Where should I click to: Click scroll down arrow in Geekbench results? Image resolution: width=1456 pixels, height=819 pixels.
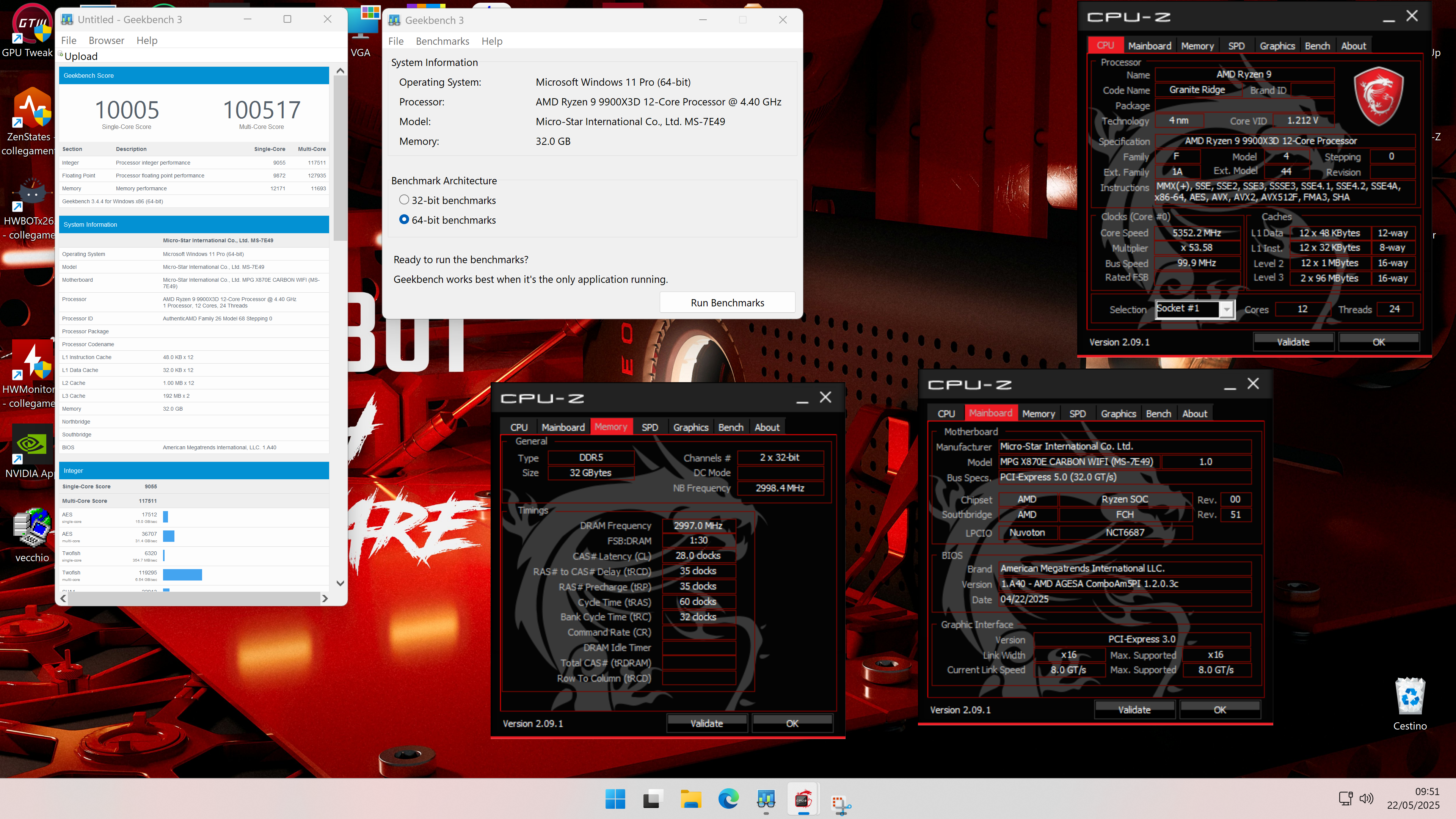[x=340, y=583]
